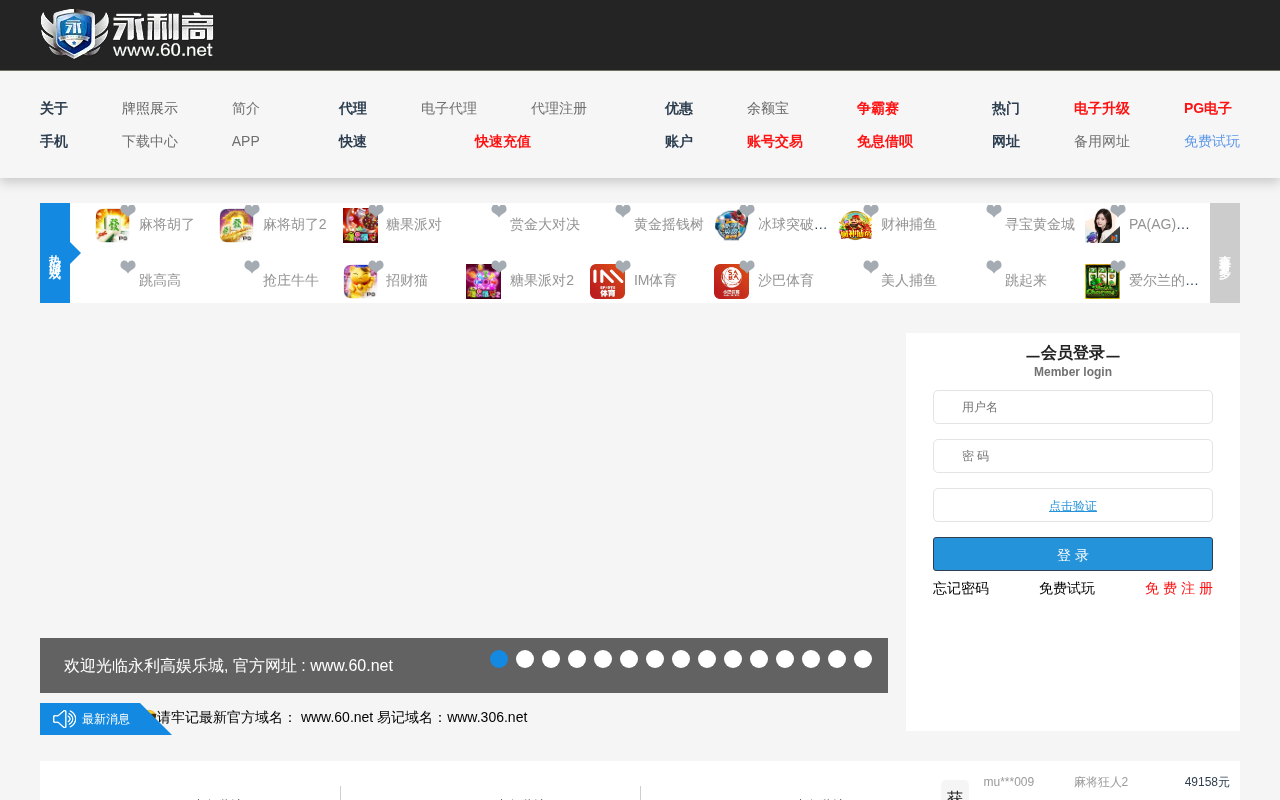This screenshot has height=800, width=1280.
Task: Open the 爱尔兰 slot game icon
Action: (x=1102, y=282)
